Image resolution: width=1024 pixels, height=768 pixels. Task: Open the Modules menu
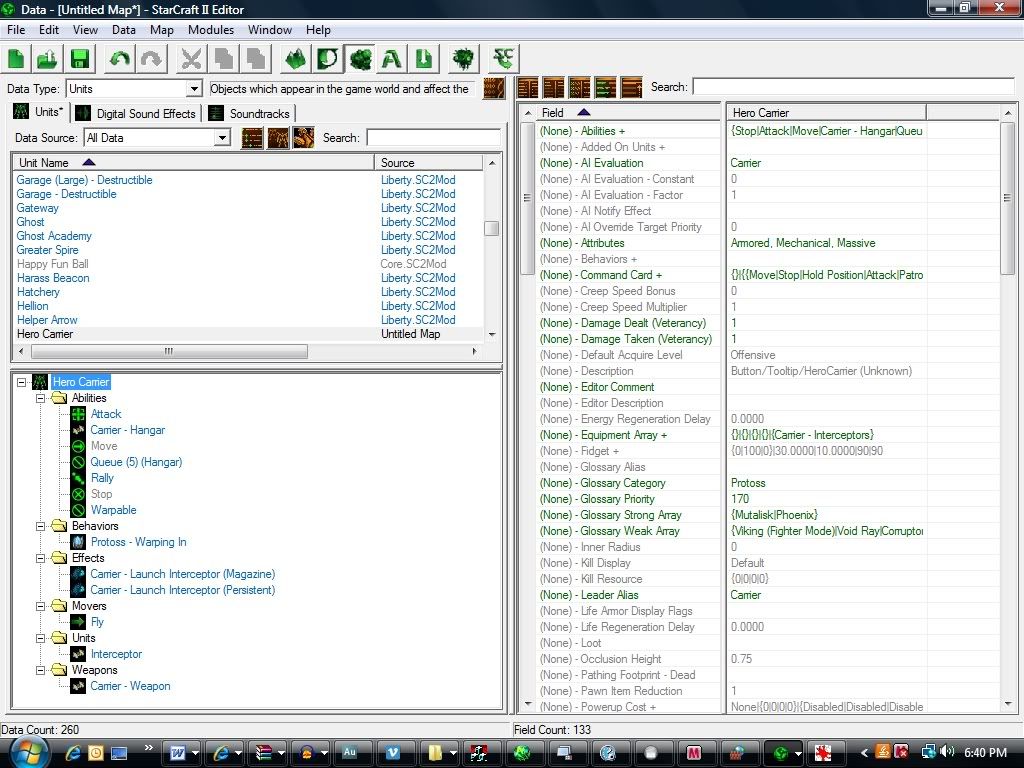pos(210,30)
